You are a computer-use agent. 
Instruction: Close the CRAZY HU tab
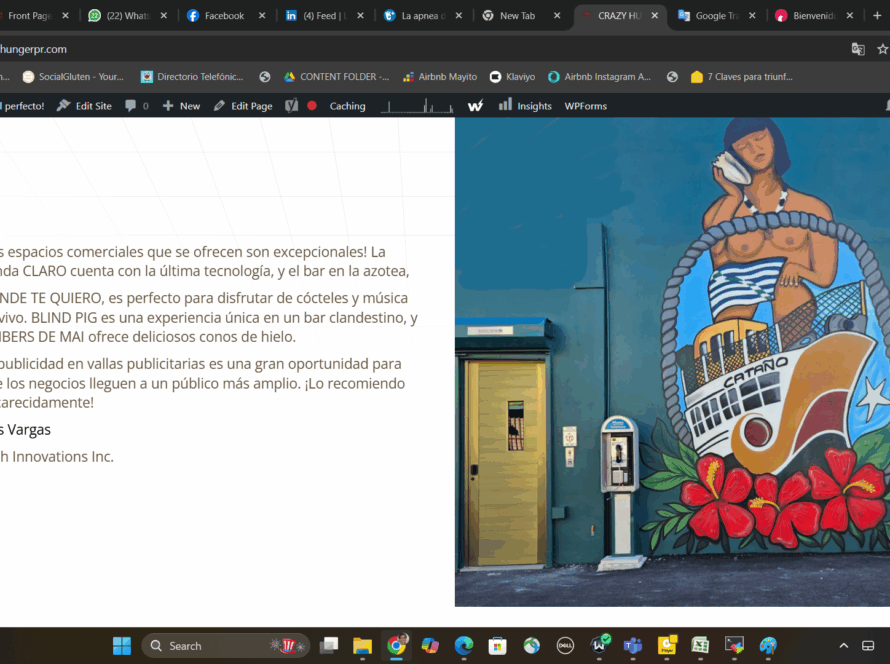(654, 16)
